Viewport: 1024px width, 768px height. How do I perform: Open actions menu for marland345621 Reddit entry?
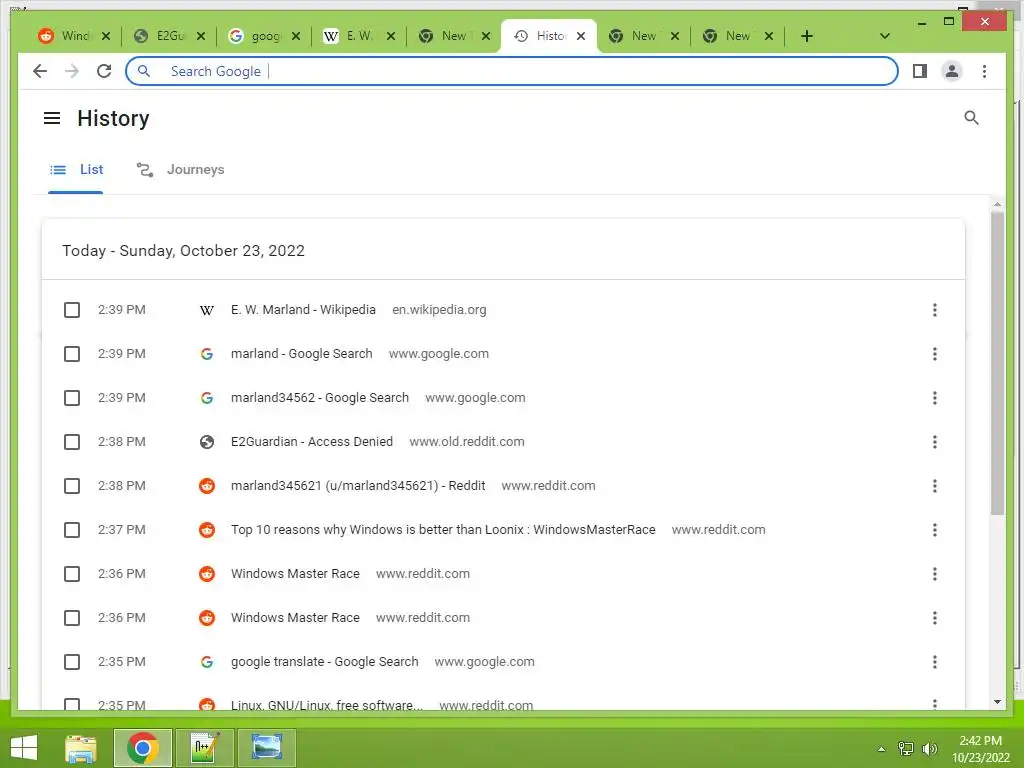tap(935, 486)
